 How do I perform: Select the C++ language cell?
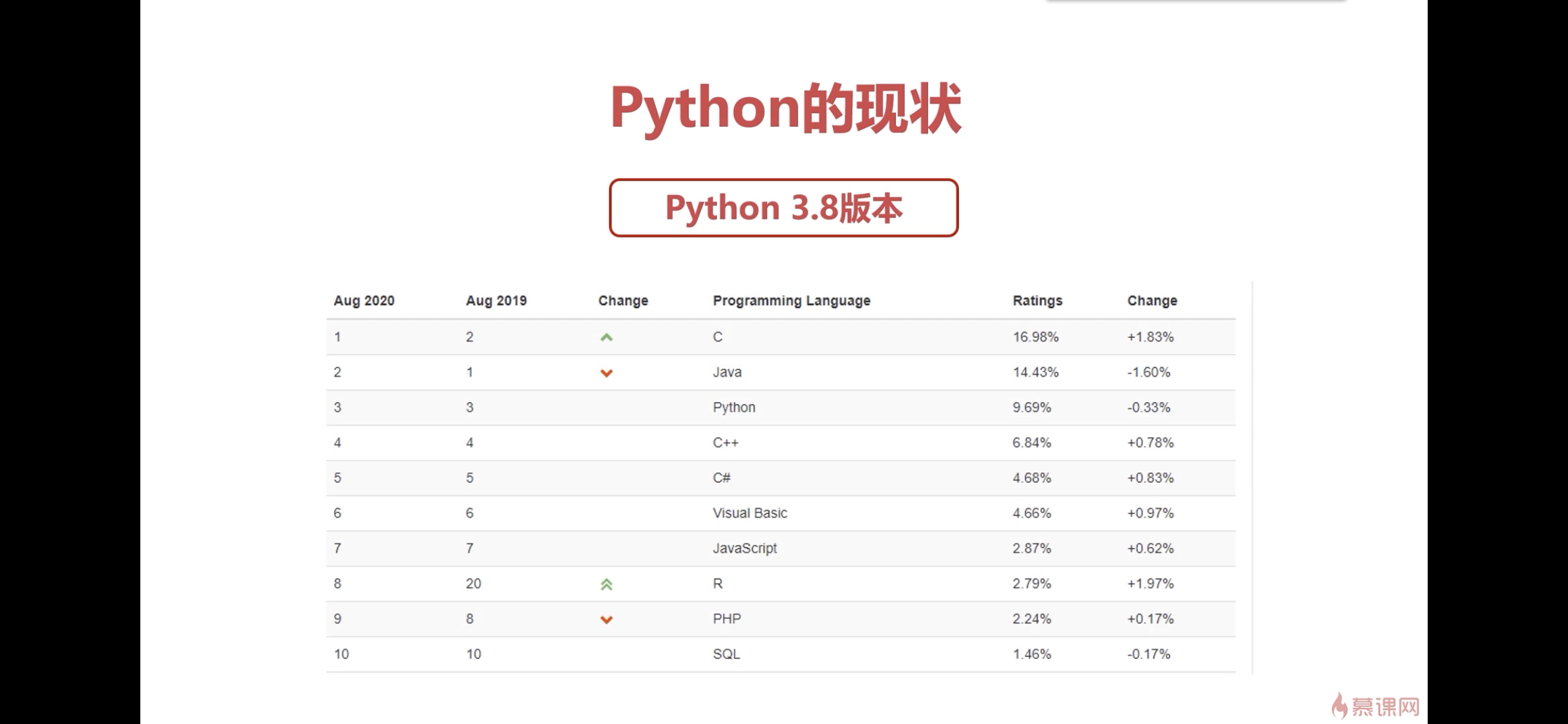(x=725, y=443)
